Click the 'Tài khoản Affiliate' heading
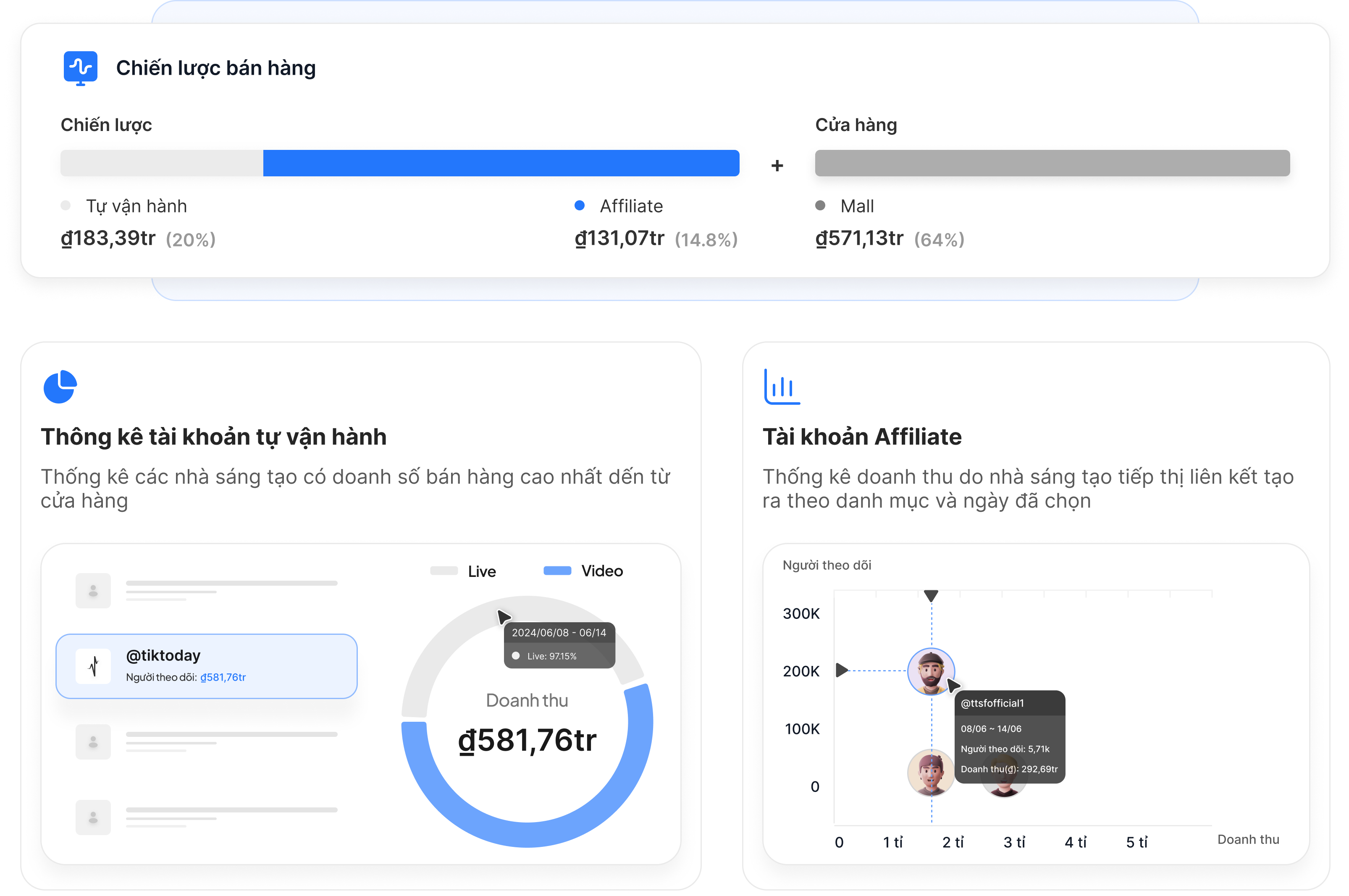 click(862, 437)
